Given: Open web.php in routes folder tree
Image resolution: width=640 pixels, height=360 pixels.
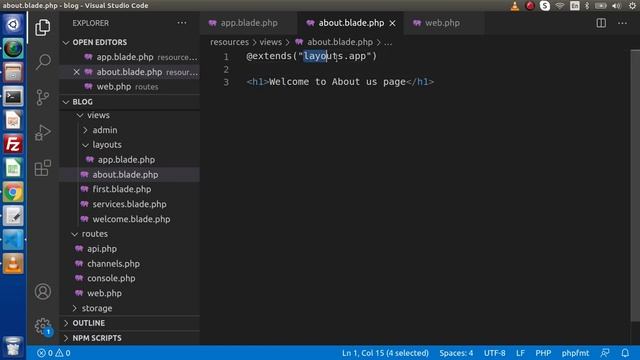Looking at the screenshot, I should click(130, 293).
